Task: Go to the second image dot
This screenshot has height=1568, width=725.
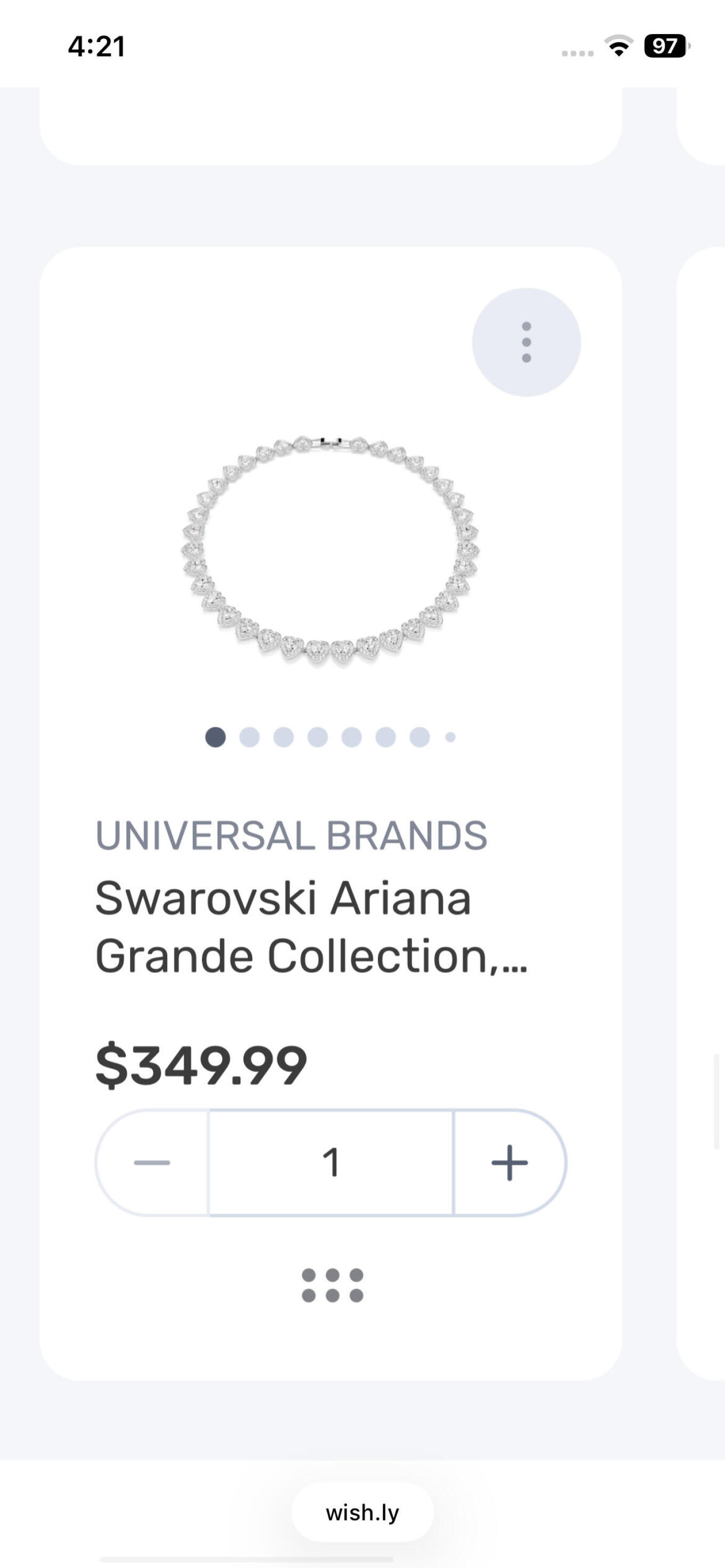Action: pos(249,737)
